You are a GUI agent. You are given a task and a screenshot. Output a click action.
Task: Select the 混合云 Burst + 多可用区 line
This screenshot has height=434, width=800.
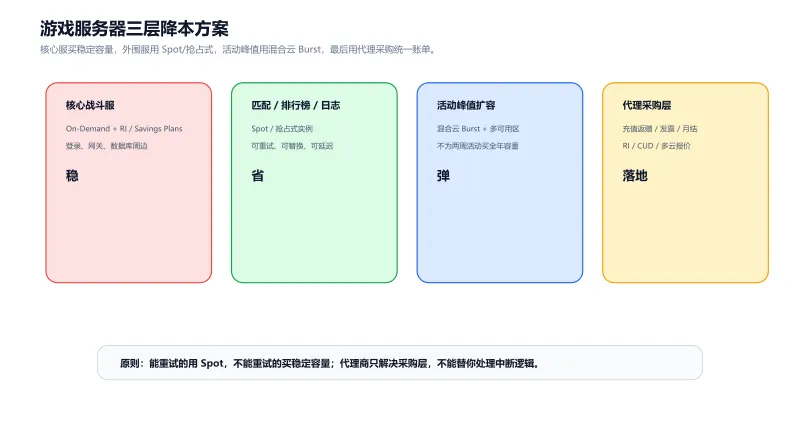point(478,129)
